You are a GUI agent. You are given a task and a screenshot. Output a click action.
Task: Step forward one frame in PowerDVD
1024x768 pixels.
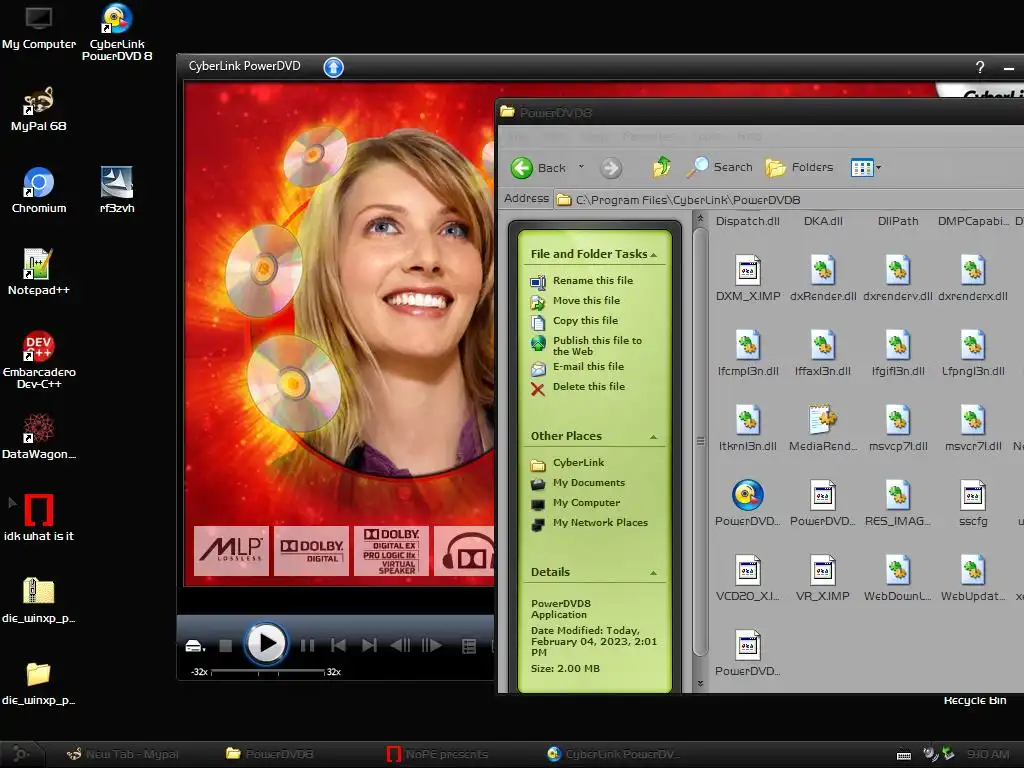coord(432,646)
